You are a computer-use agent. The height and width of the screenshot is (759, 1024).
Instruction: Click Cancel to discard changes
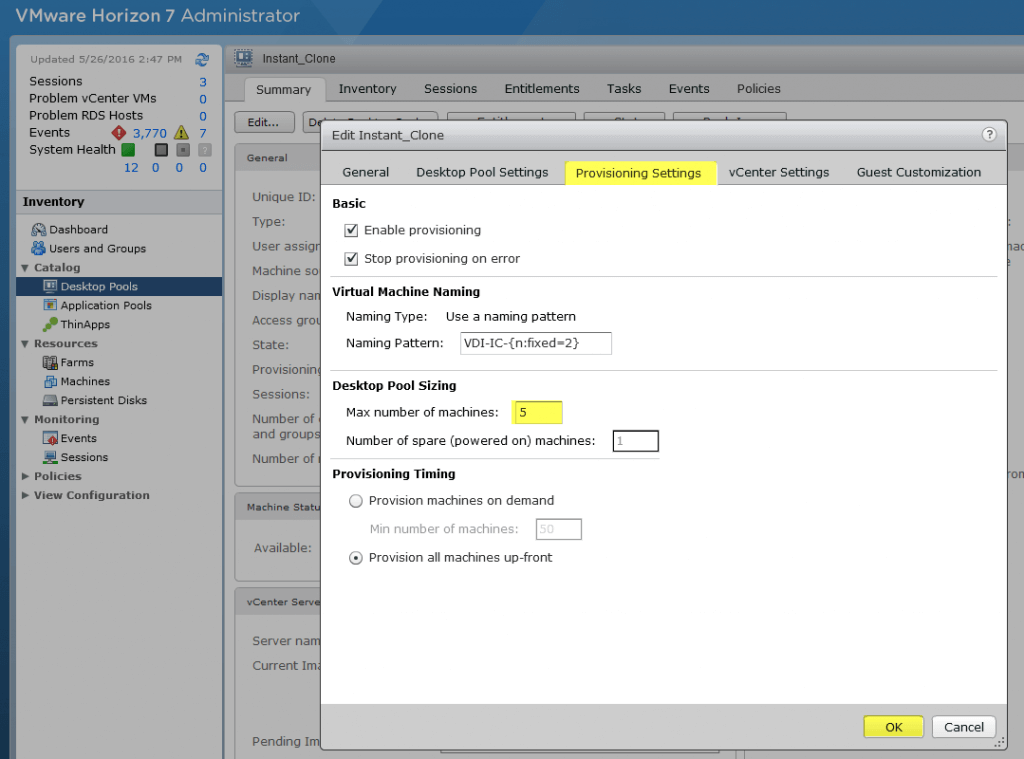964,727
